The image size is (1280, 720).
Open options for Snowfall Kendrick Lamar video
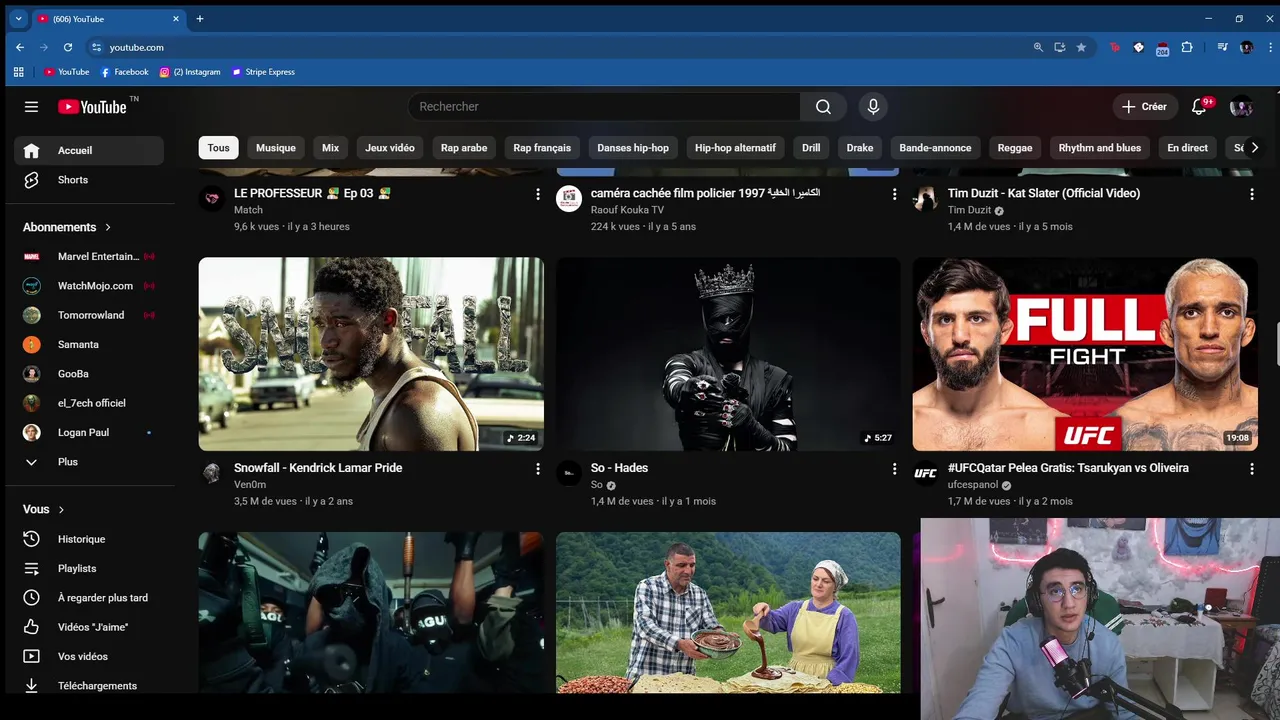coord(537,469)
